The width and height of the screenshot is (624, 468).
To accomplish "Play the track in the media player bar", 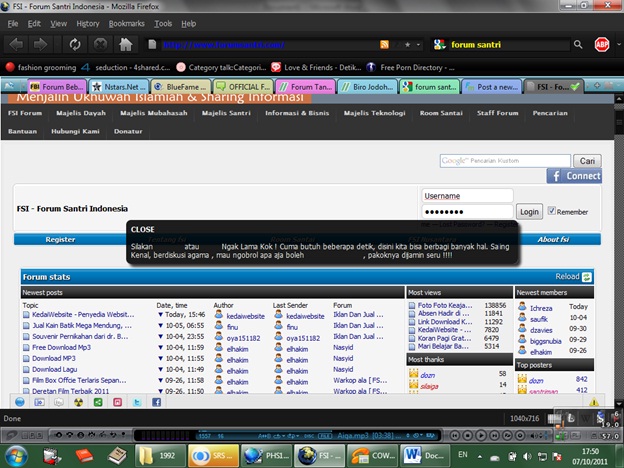I will pos(480,435).
